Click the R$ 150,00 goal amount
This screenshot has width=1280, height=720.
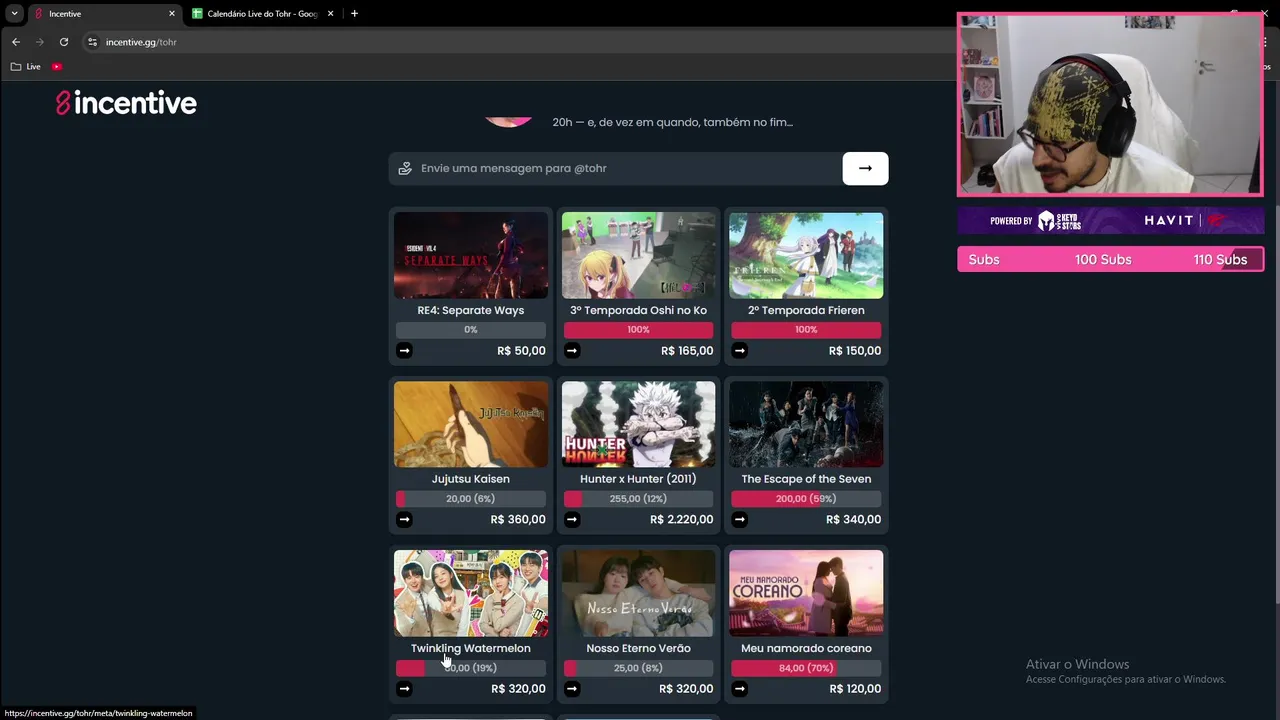click(855, 350)
